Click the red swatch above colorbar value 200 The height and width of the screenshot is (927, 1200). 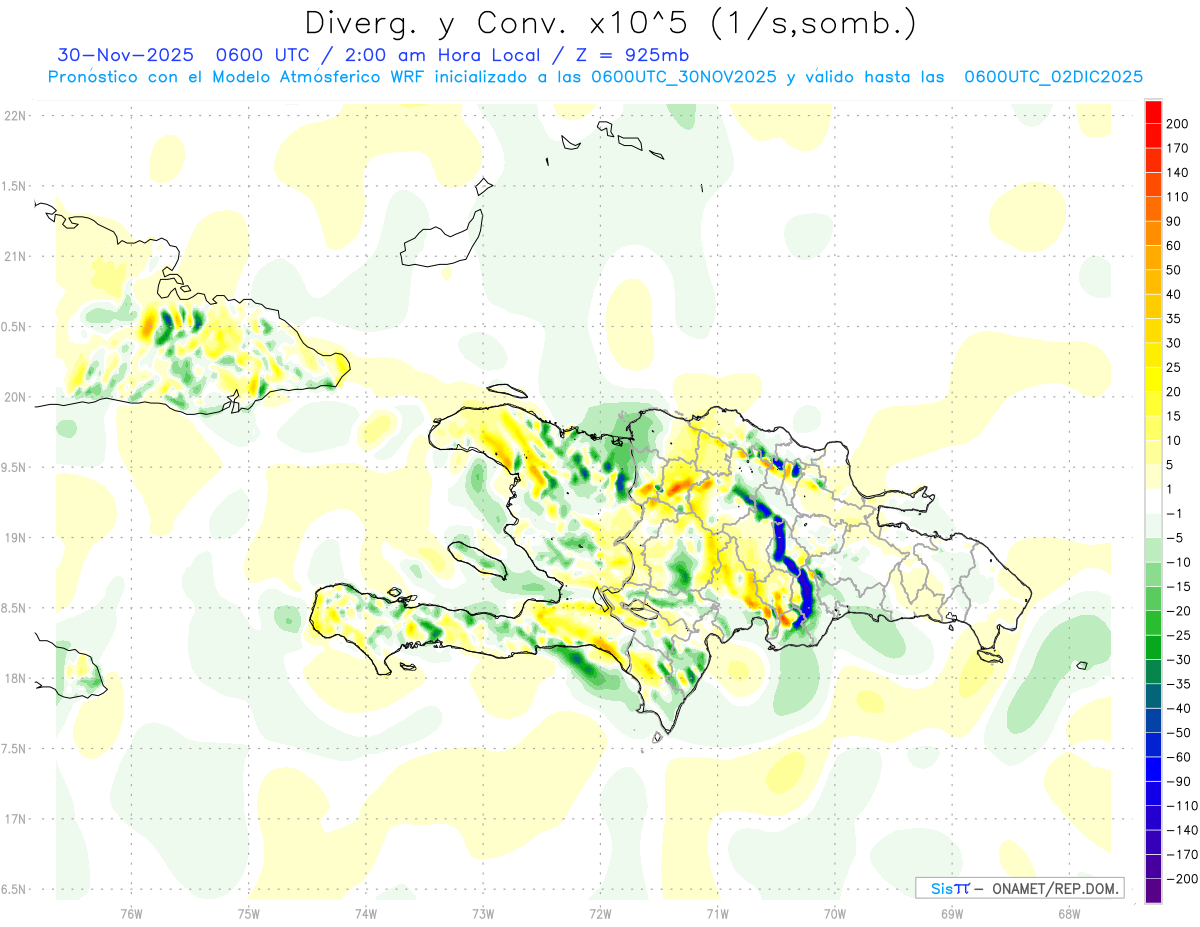point(1154,111)
